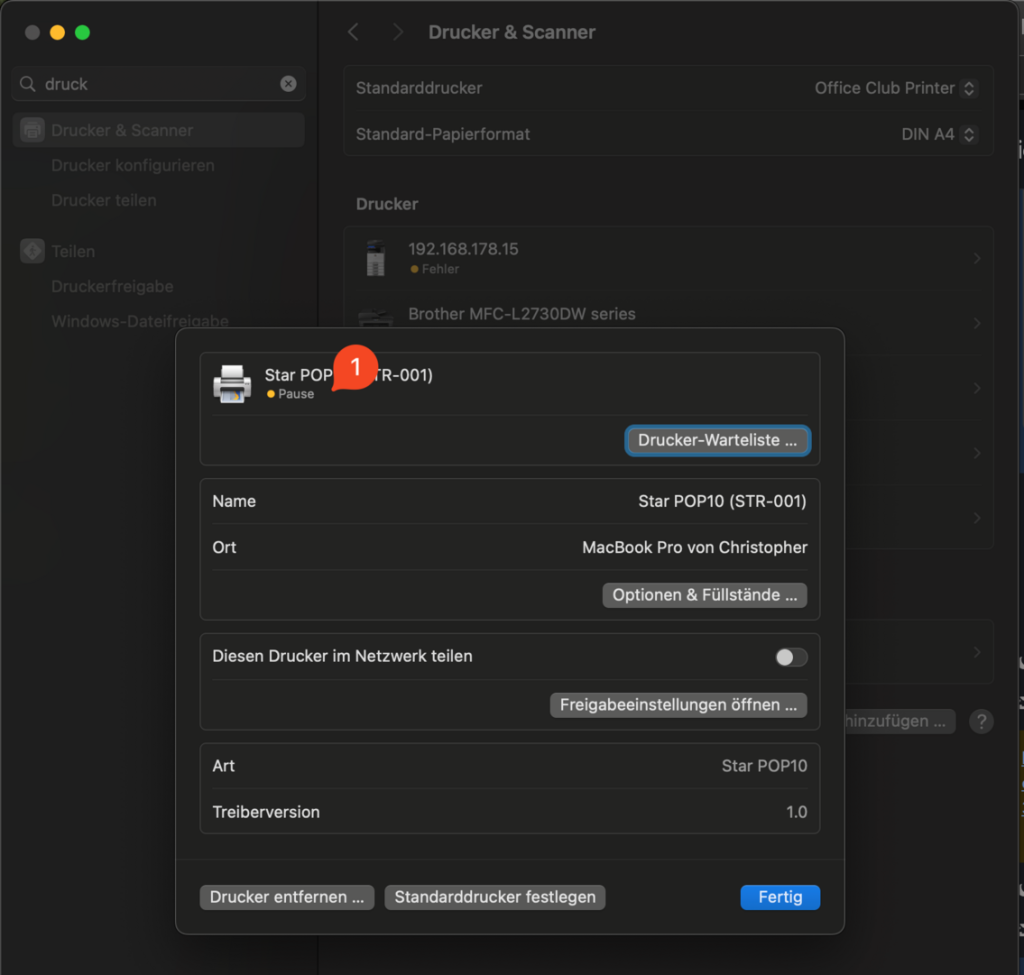1024x975 pixels.
Task: Click the Star POP10 printer icon
Action: pos(232,384)
